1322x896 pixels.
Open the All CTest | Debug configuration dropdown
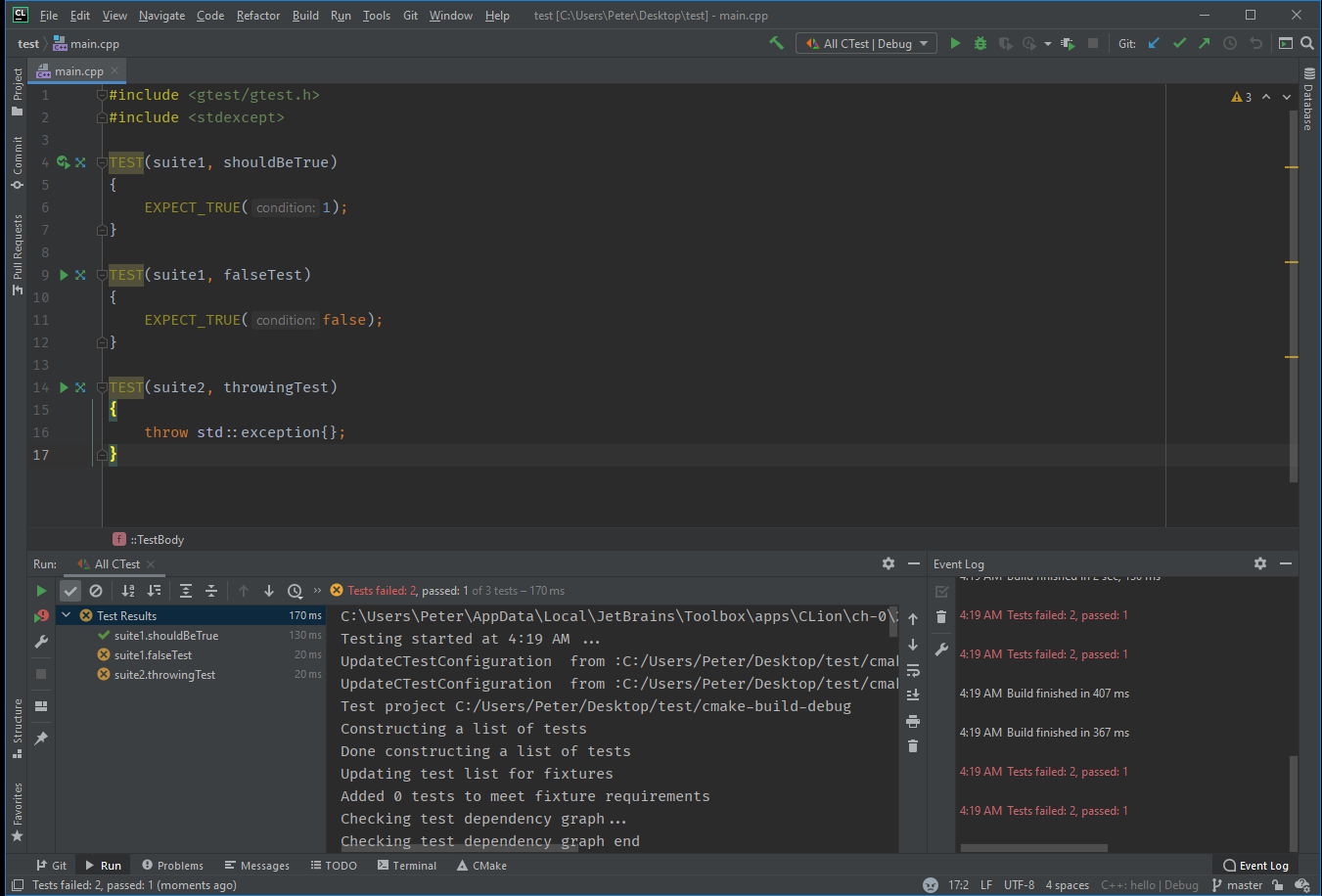[x=867, y=43]
